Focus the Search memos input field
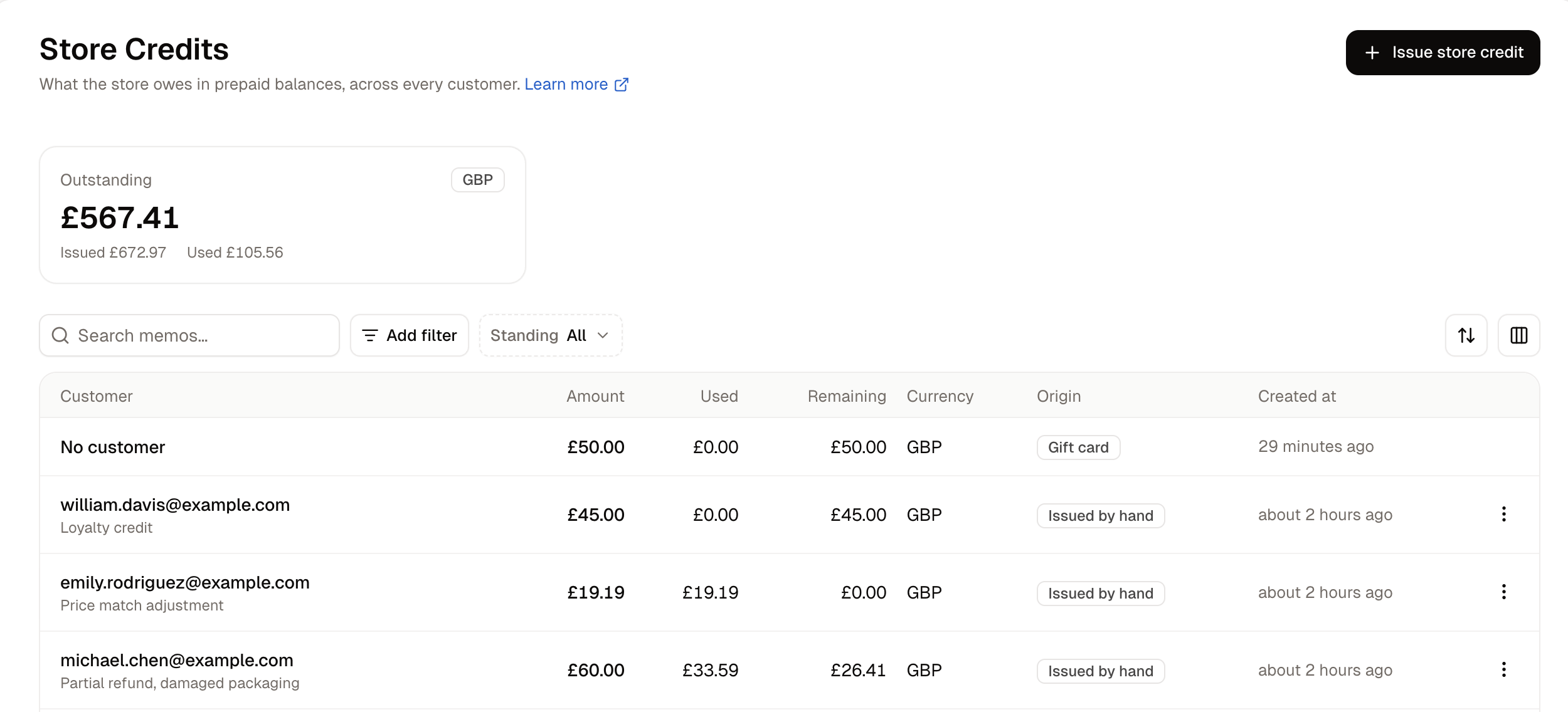1568x712 pixels. (x=189, y=335)
